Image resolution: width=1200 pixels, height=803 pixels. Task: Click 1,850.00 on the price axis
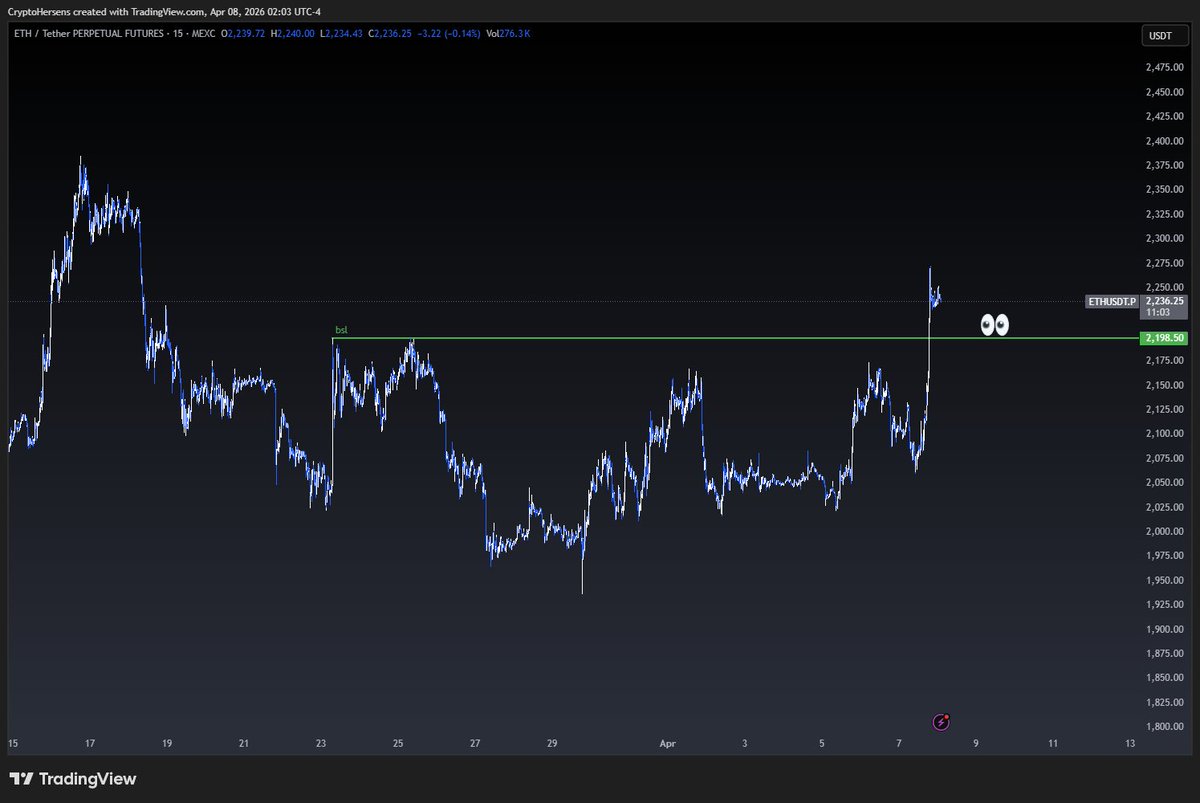point(1164,678)
